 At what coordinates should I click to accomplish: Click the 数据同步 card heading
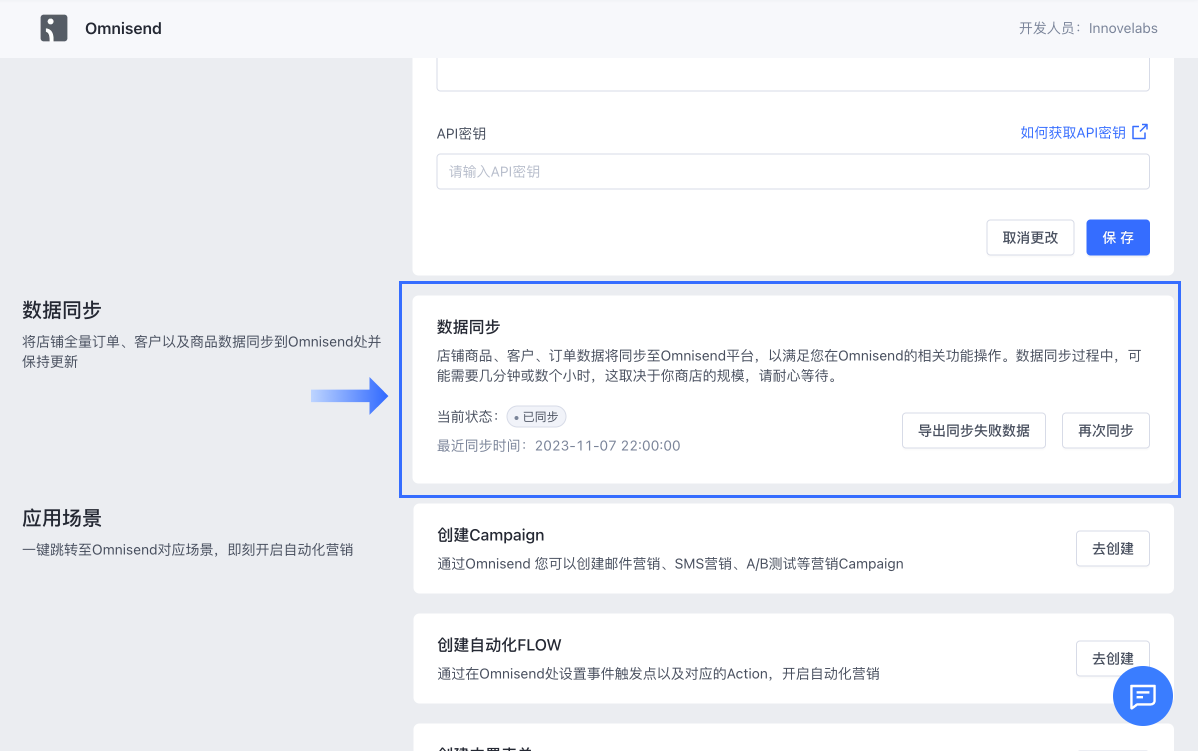point(468,327)
